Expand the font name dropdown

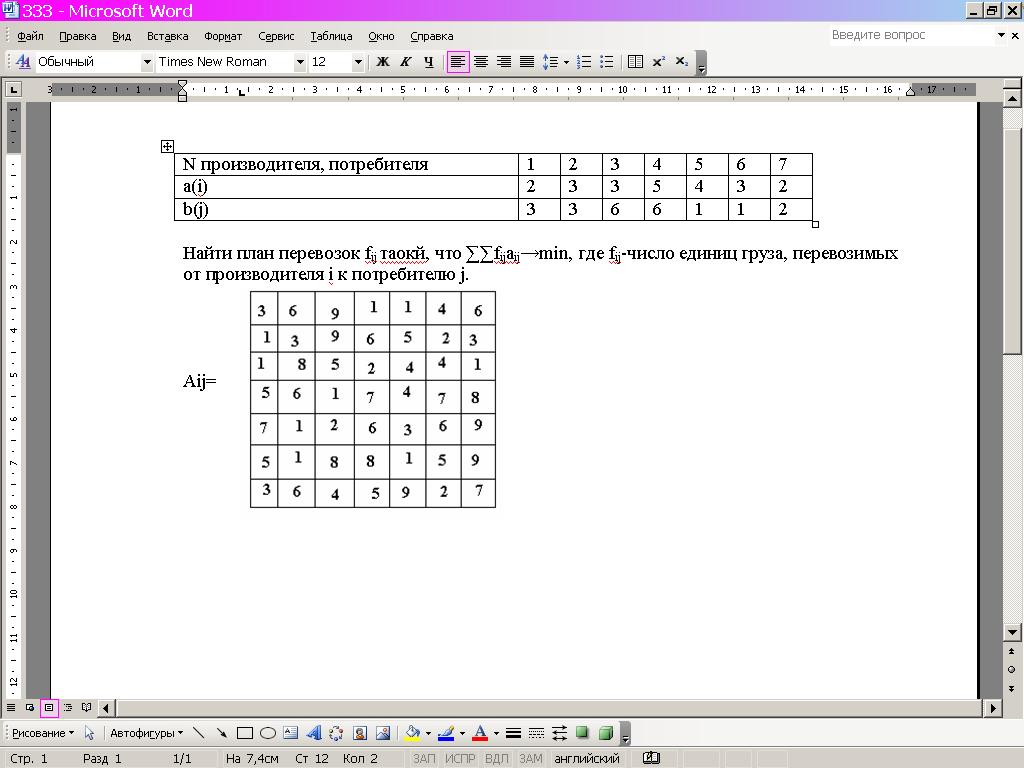click(x=299, y=62)
